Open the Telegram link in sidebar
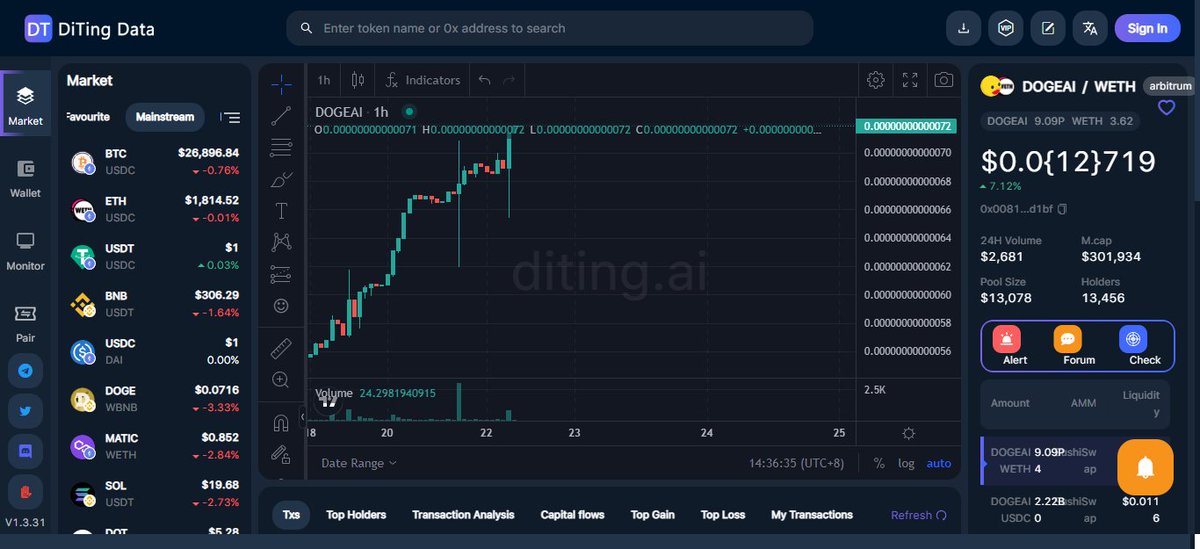 [x=25, y=370]
